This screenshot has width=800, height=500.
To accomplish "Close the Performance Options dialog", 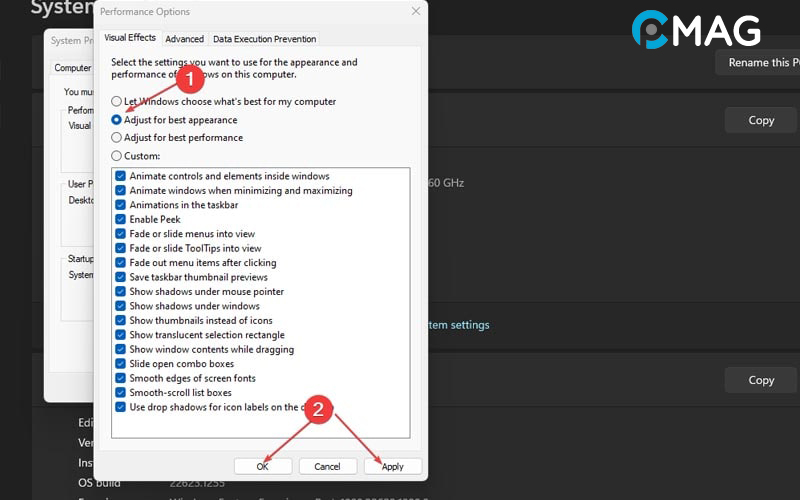I will (x=415, y=11).
